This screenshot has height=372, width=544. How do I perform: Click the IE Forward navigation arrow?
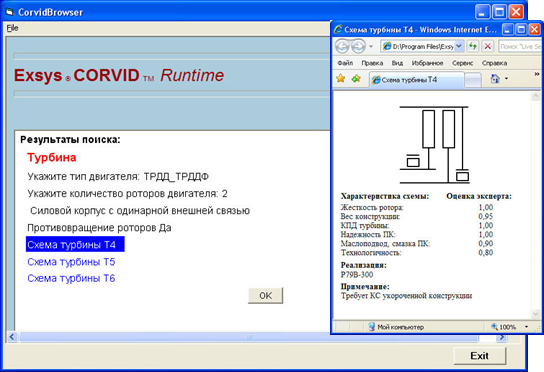coord(358,46)
